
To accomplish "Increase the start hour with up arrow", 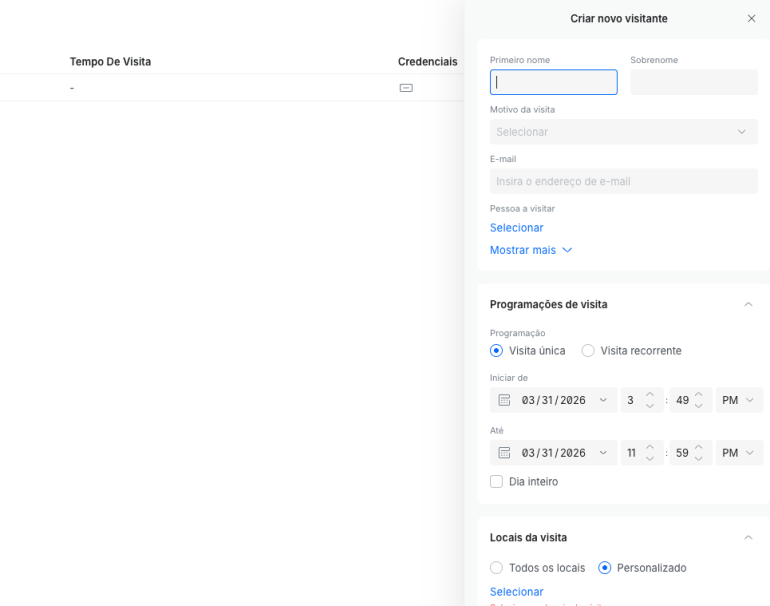I will pos(650,394).
